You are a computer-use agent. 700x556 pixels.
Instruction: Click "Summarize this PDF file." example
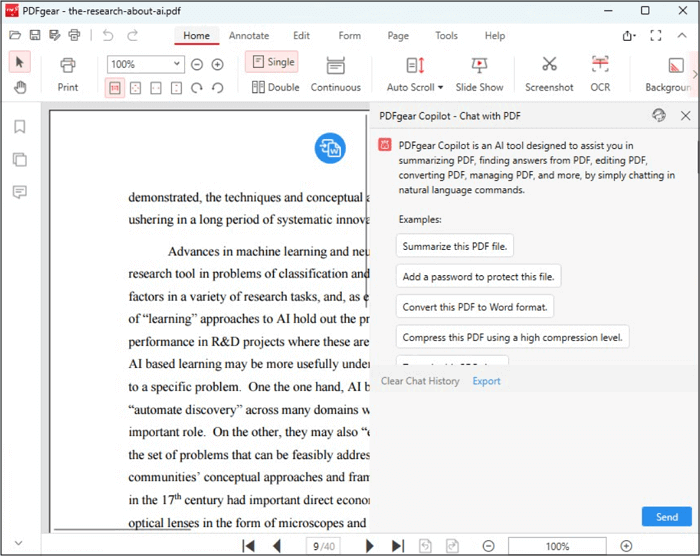coord(455,246)
